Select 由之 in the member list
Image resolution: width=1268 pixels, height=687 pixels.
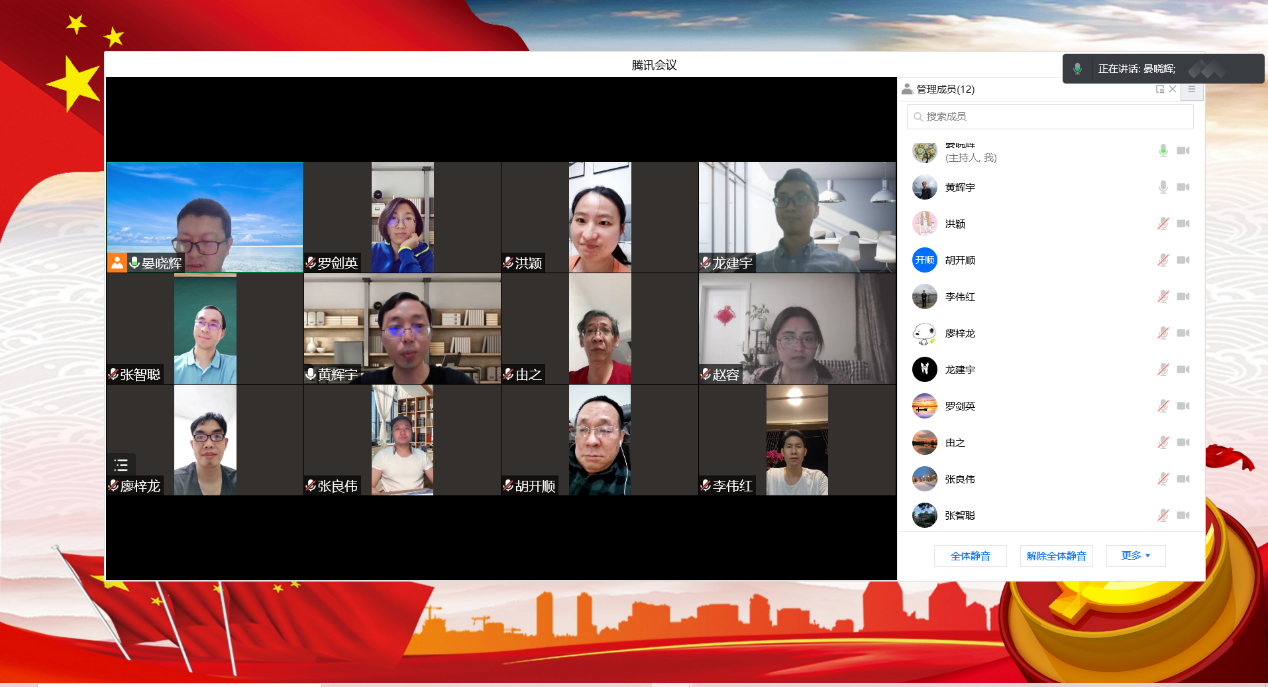pyautogui.click(x=955, y=443)
